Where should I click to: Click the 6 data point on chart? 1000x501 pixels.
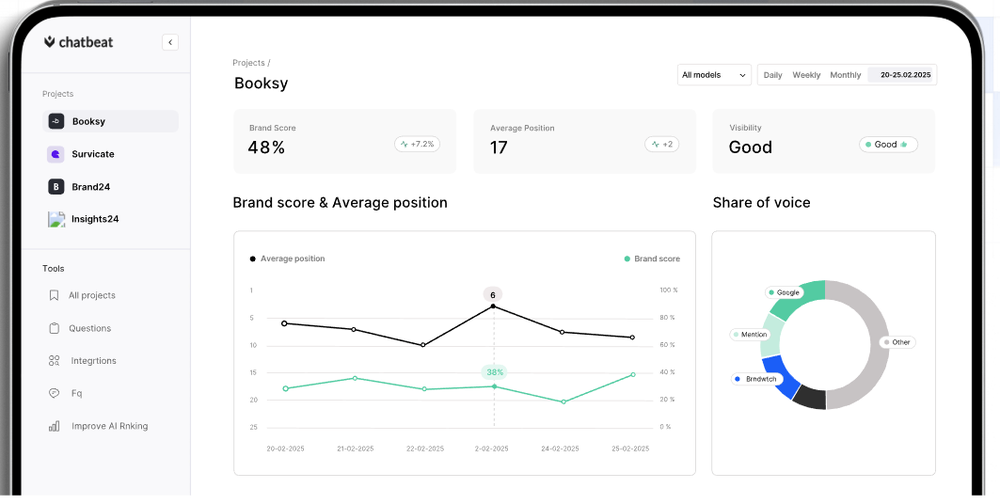493,306
